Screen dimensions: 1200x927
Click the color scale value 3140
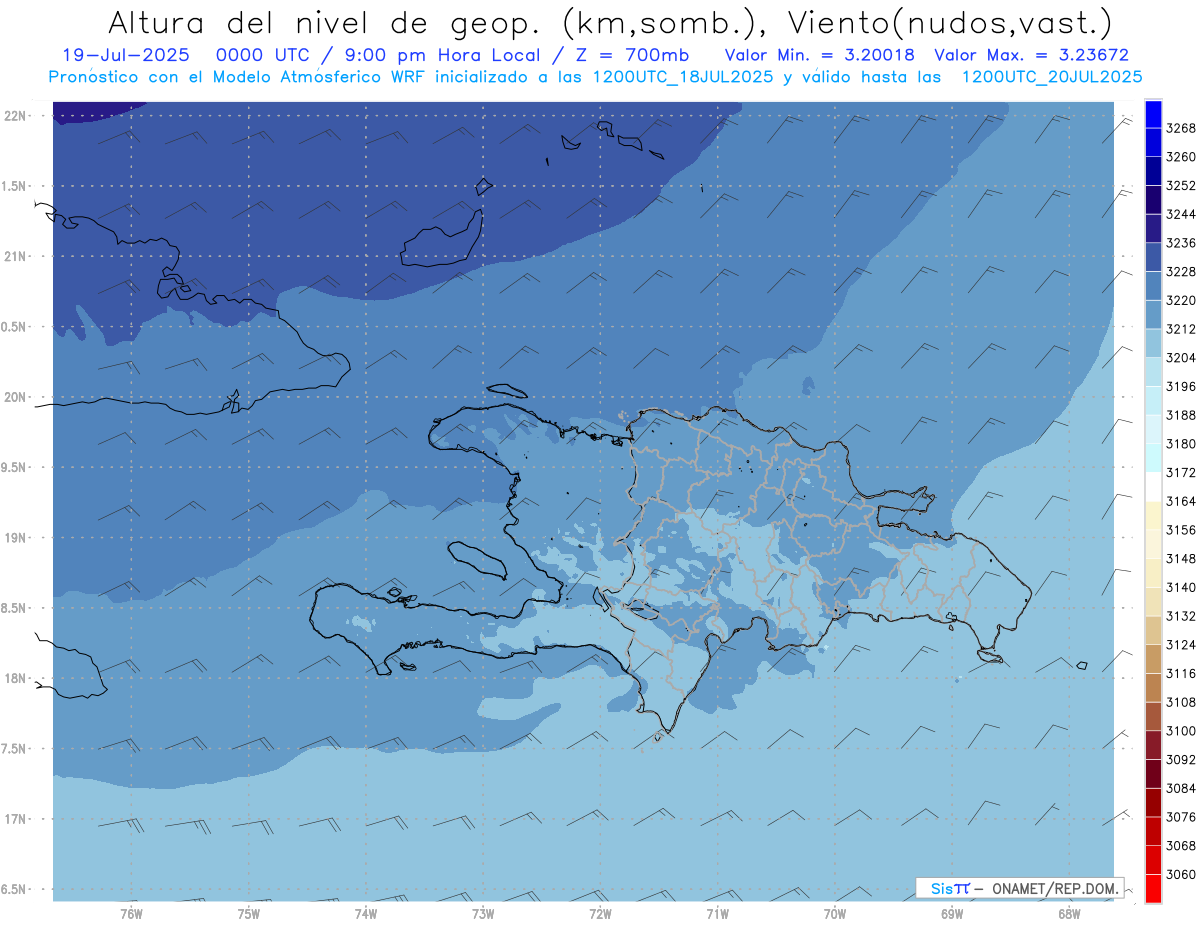tap(1181, 587)
